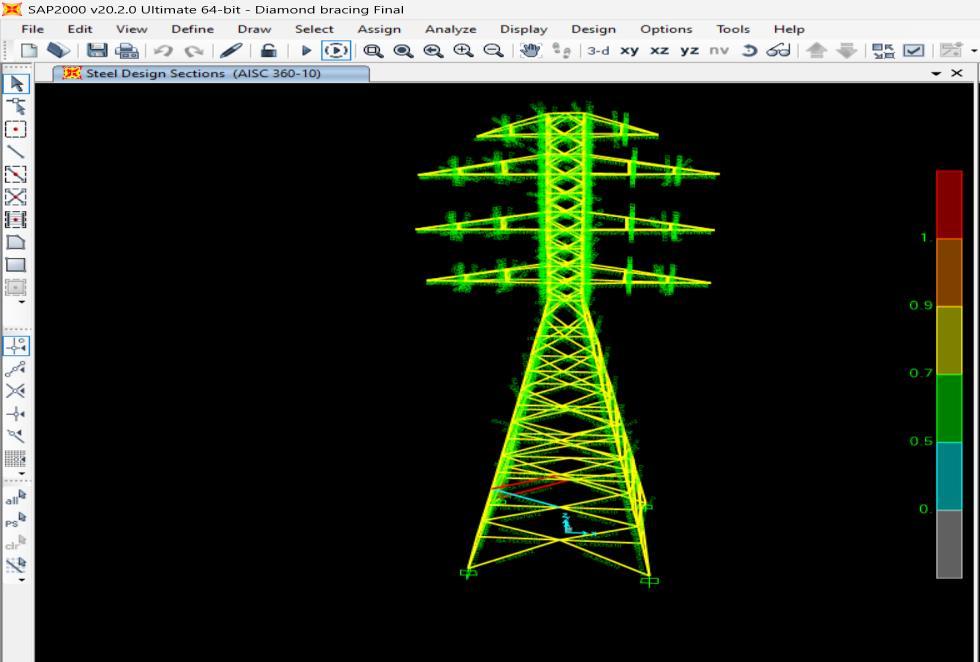Switch to the xy plane view
The image size is (980, 662).
(x=629, y=51)
